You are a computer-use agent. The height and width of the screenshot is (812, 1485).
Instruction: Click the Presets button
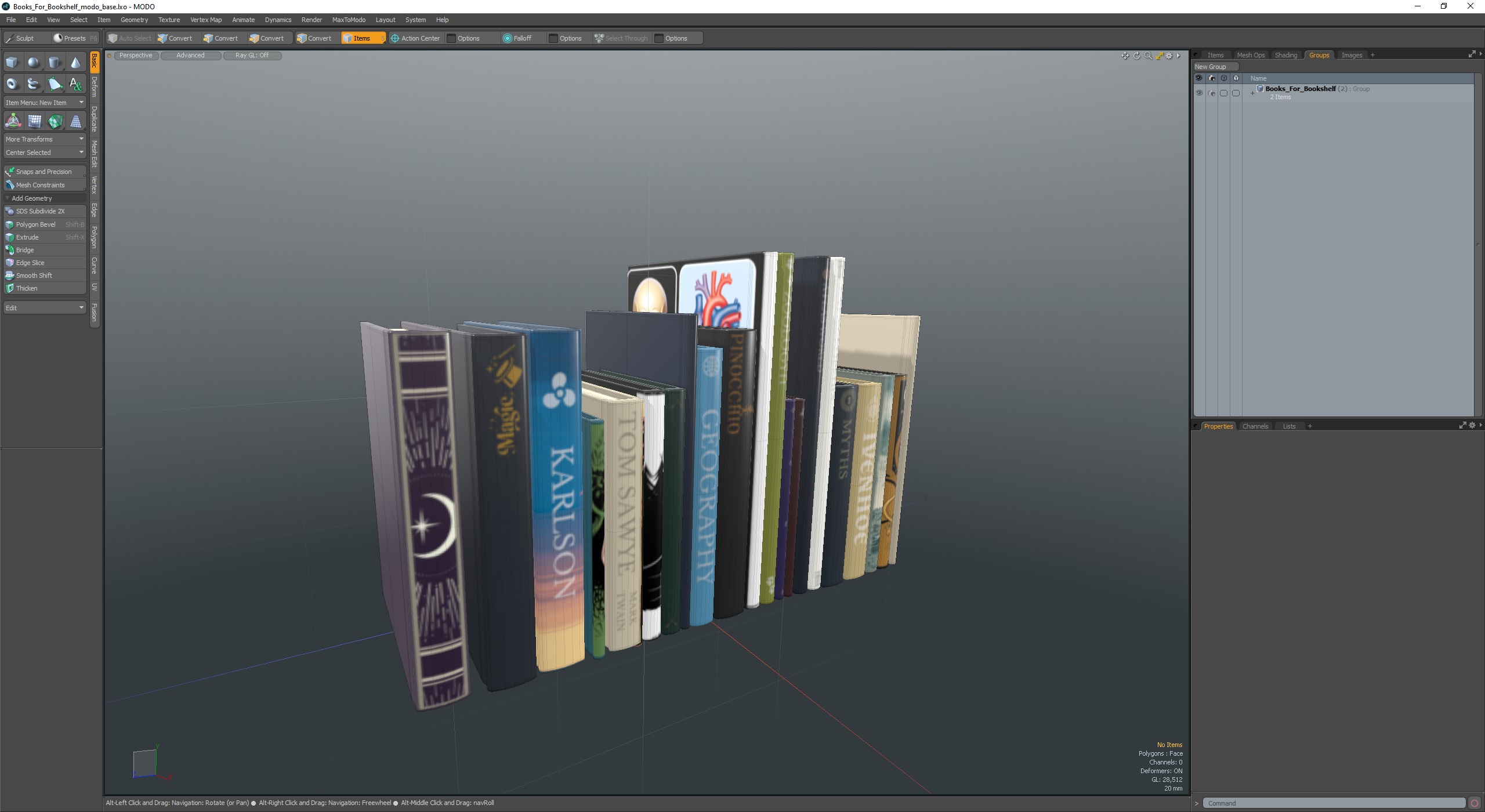coord(75,38)
